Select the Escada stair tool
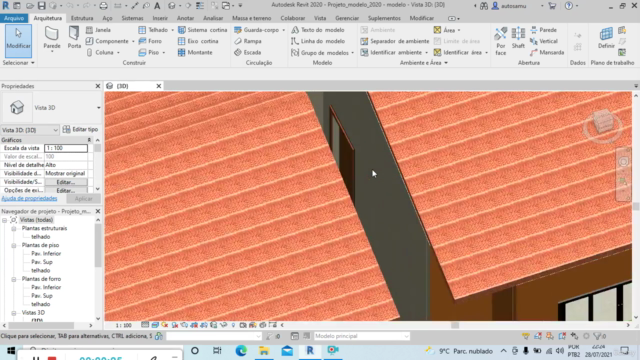The height and width of the screenshot is (360, 640). click(x=247, y=52)
